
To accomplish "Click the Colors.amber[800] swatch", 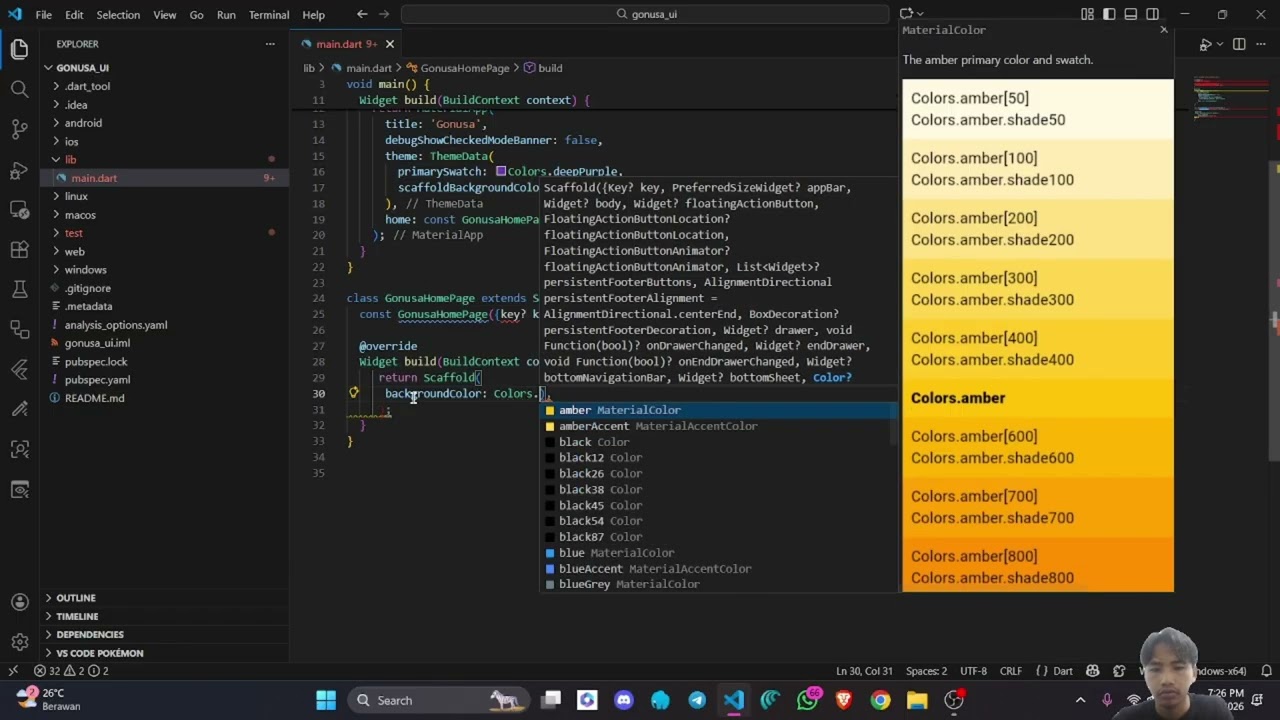I will click(1038, 567).
